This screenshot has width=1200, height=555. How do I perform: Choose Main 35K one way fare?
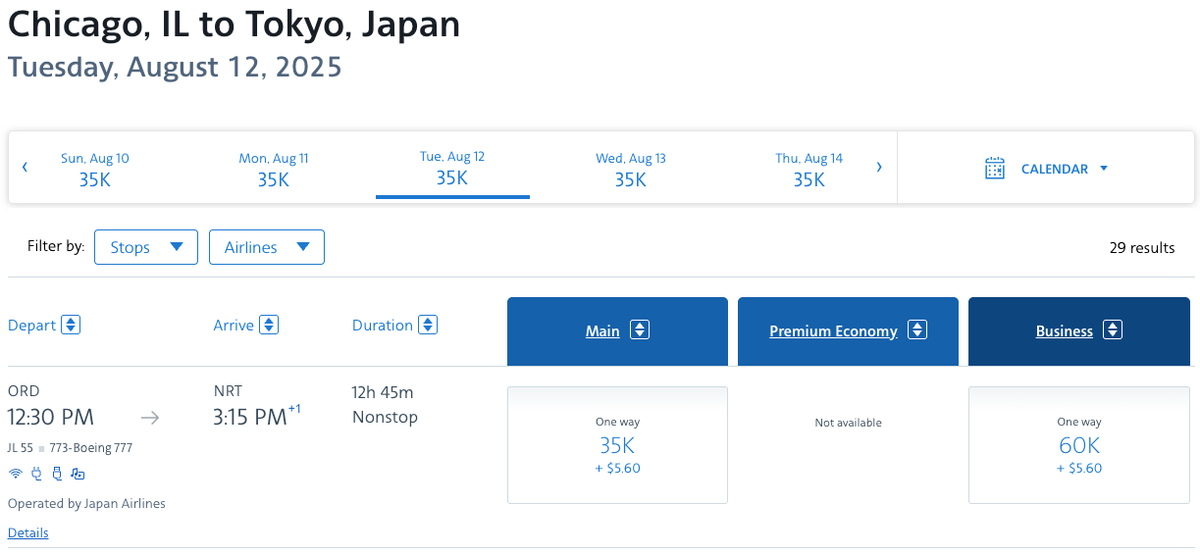pyautogui.click(x=617, y=445)
